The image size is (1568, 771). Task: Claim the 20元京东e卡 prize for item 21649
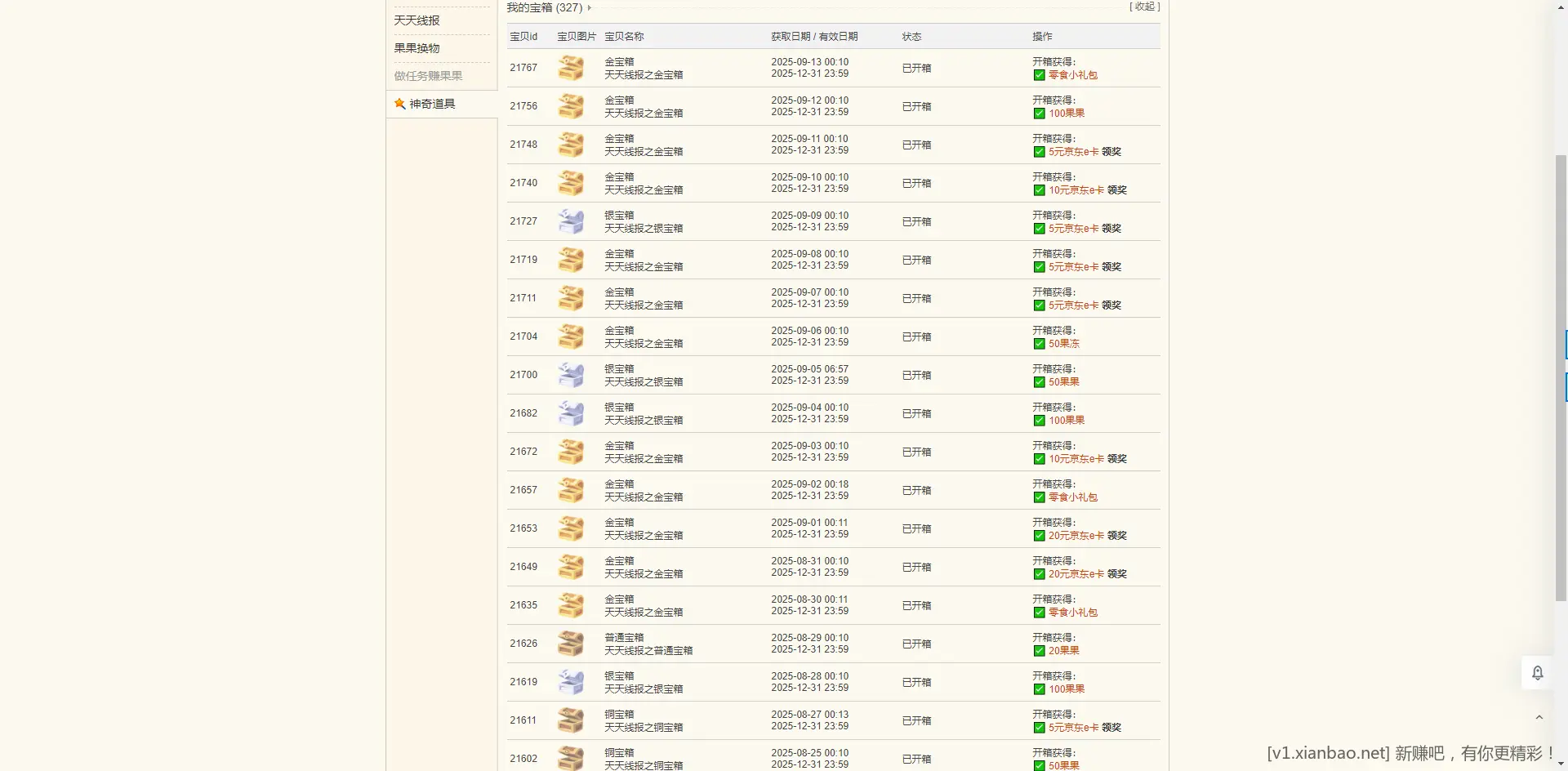(x=1116, y=574)
